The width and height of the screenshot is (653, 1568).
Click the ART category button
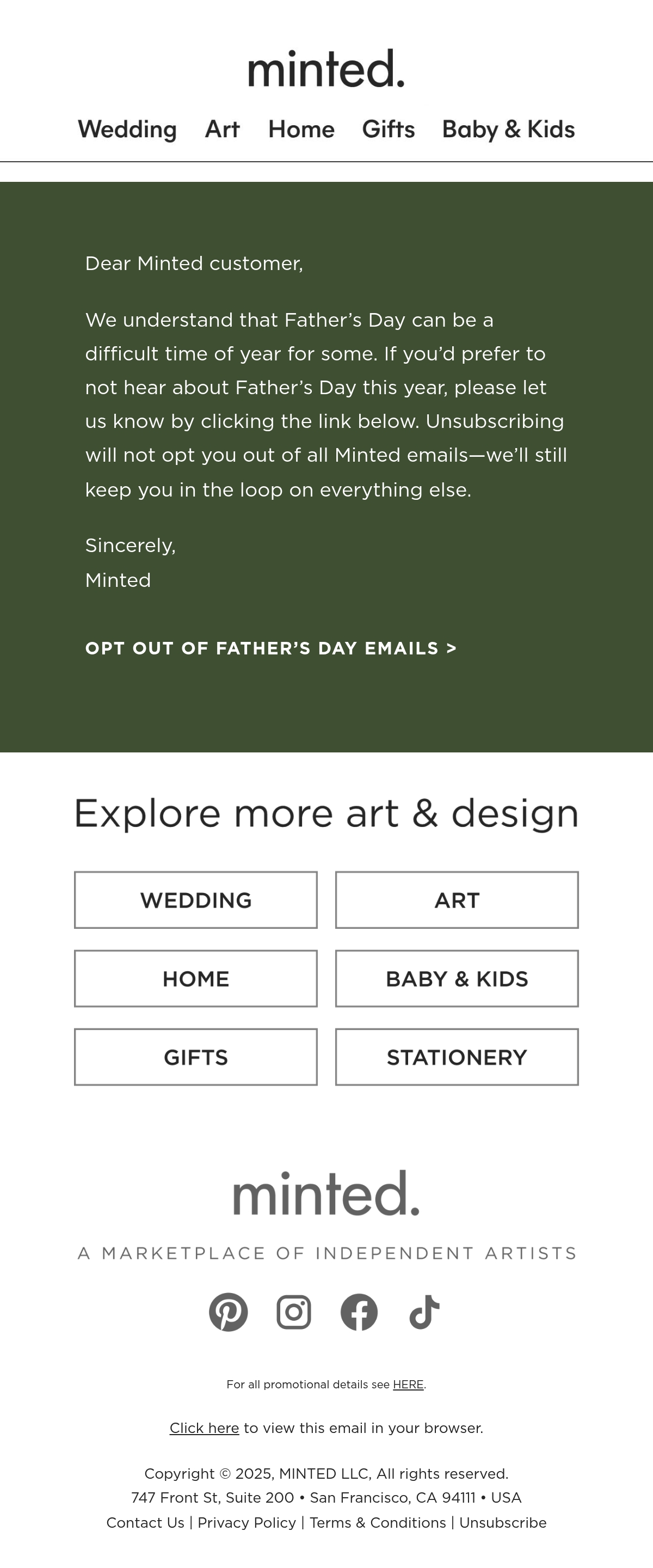(457, 899)
